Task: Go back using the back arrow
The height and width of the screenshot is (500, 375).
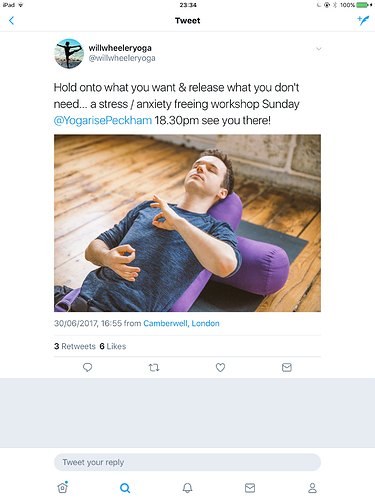Action: 11,21
